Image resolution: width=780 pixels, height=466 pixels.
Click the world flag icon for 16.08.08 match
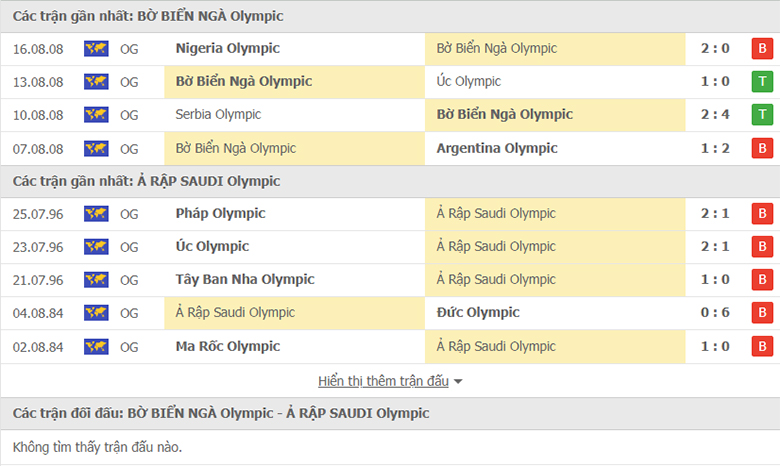(x=96, y=49)
